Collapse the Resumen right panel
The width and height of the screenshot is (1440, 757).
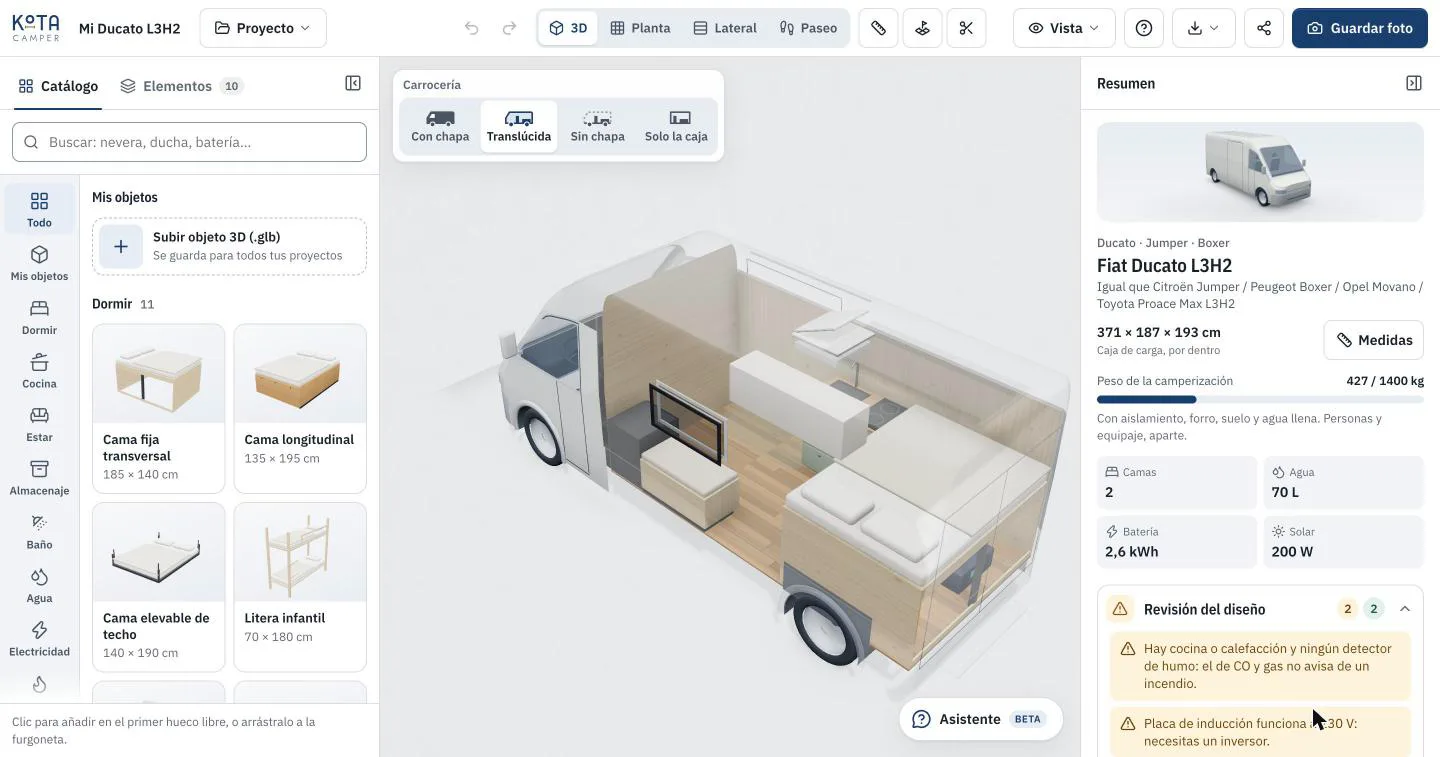coord(1414,84)
